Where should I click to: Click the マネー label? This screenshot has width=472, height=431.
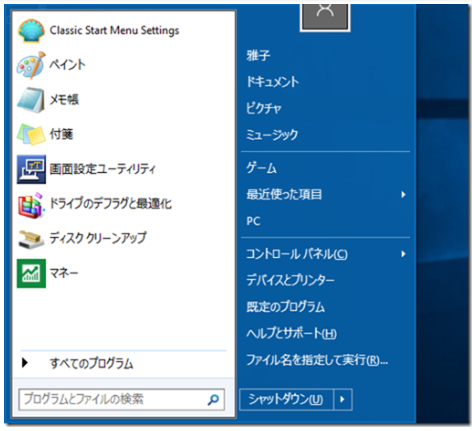[x=64, y=273]
